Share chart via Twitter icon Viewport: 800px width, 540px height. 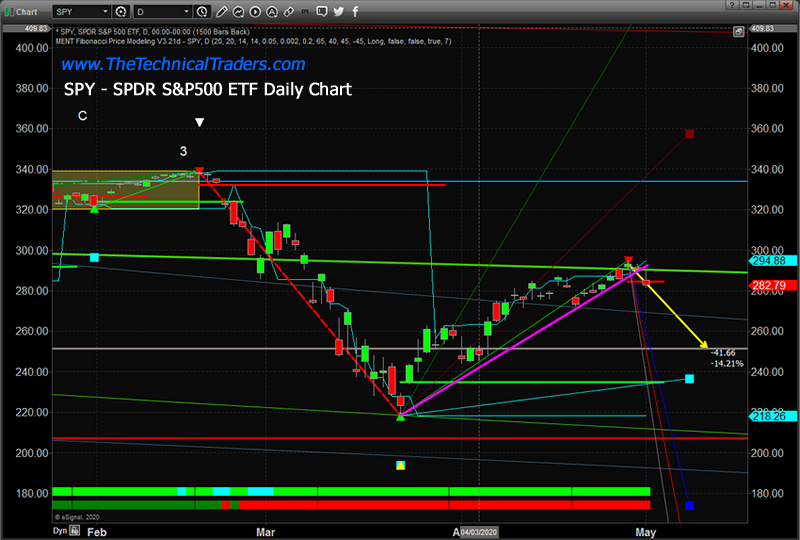(x=339, y=11)
